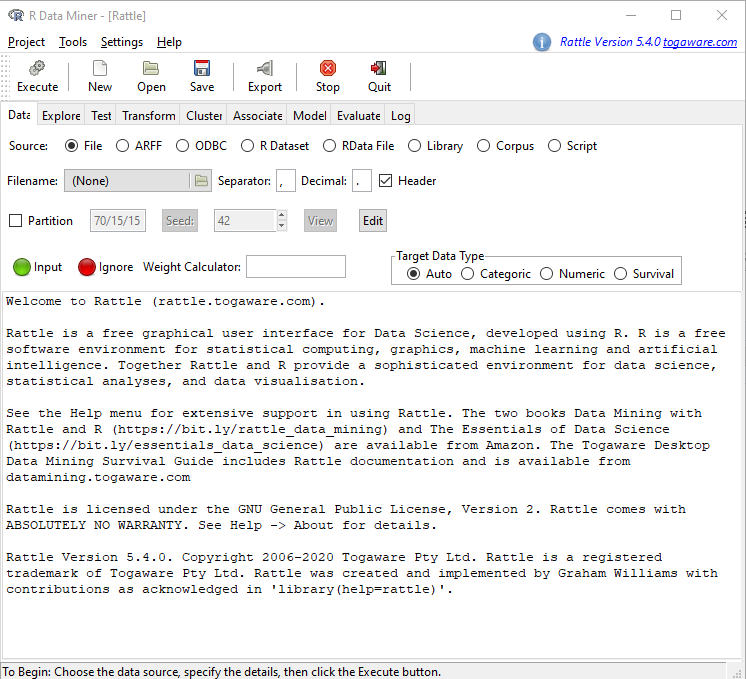Click the Weight Calculator input field
This screenshot has width=746, height=679.
[x=296, y=266]
